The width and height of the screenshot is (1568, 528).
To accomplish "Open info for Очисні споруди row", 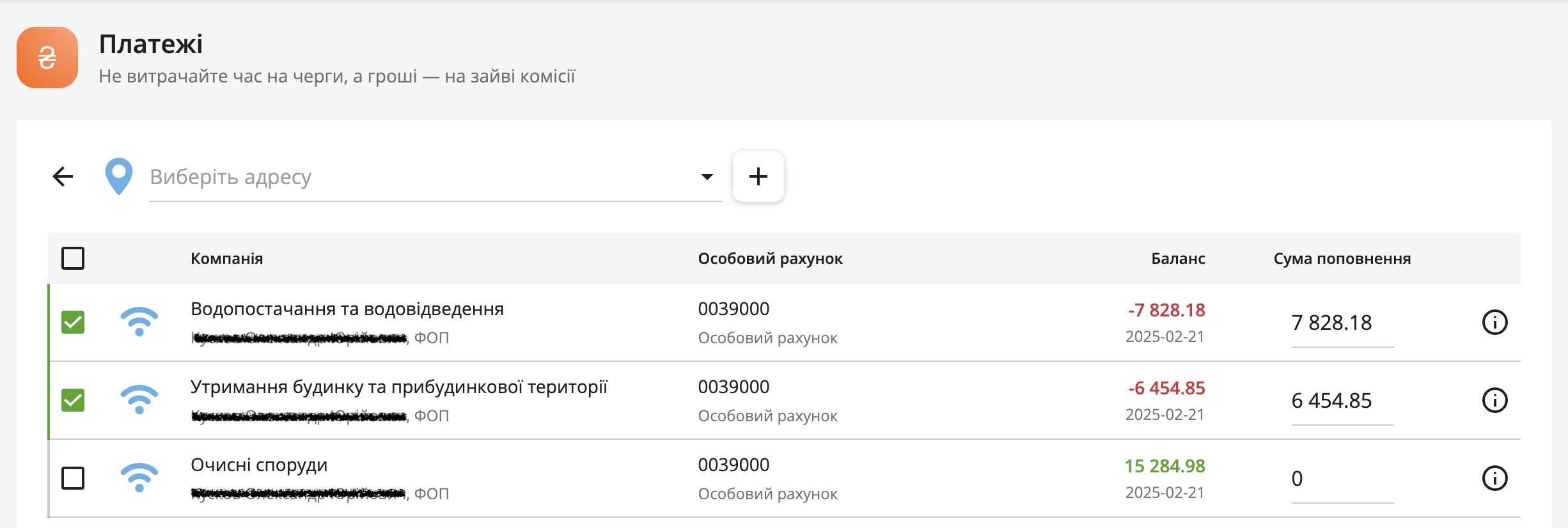I will pyautogui.click(x=1495, y=478).
